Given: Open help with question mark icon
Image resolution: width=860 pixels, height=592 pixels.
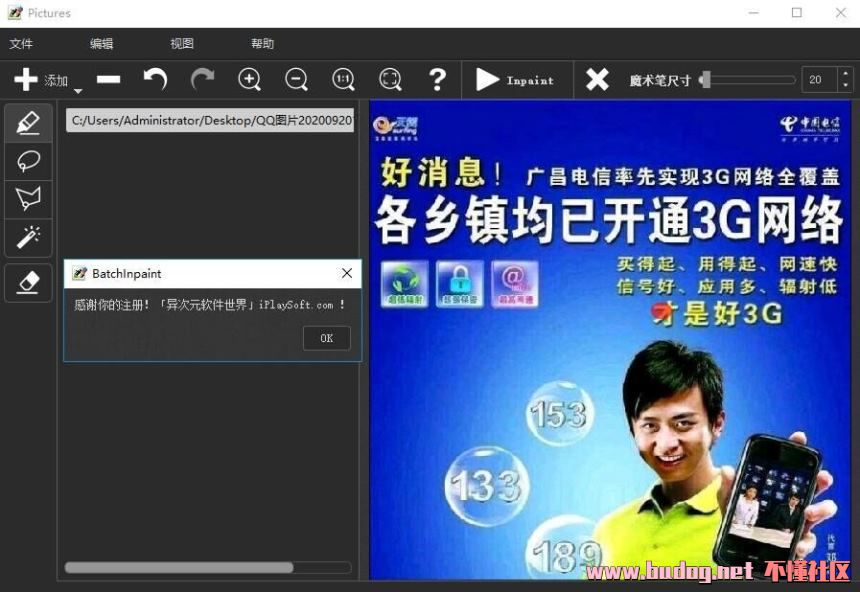Looking at the screenshot, I should click(x=437, y=80).
